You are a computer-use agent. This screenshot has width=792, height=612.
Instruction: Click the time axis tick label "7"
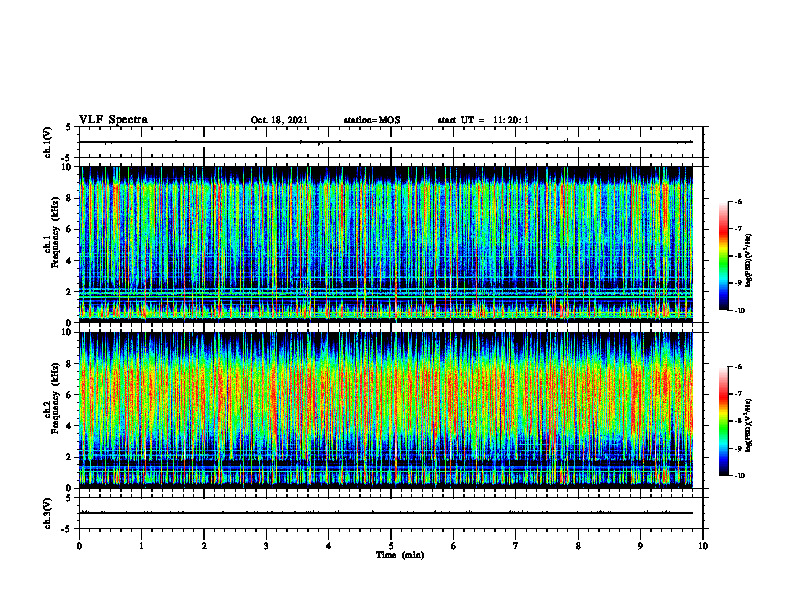pyautogui.click(x=516, y=546)
